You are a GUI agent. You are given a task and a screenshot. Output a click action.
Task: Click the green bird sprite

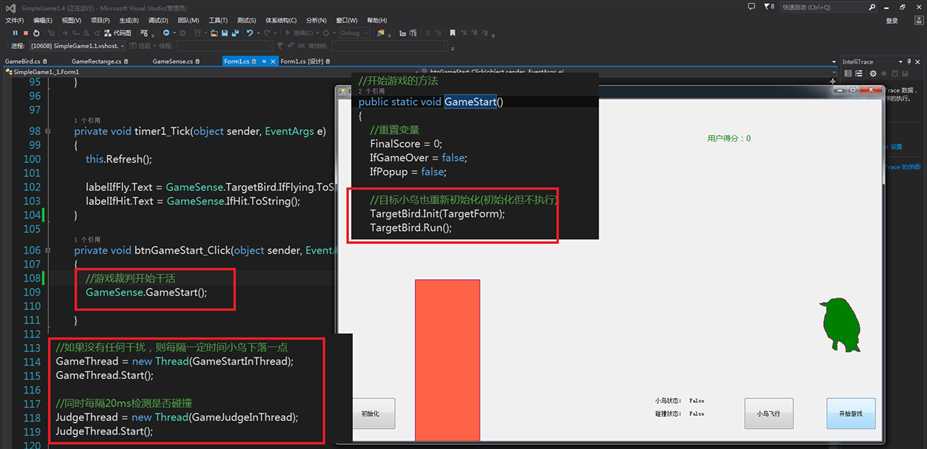click(840, 325)
